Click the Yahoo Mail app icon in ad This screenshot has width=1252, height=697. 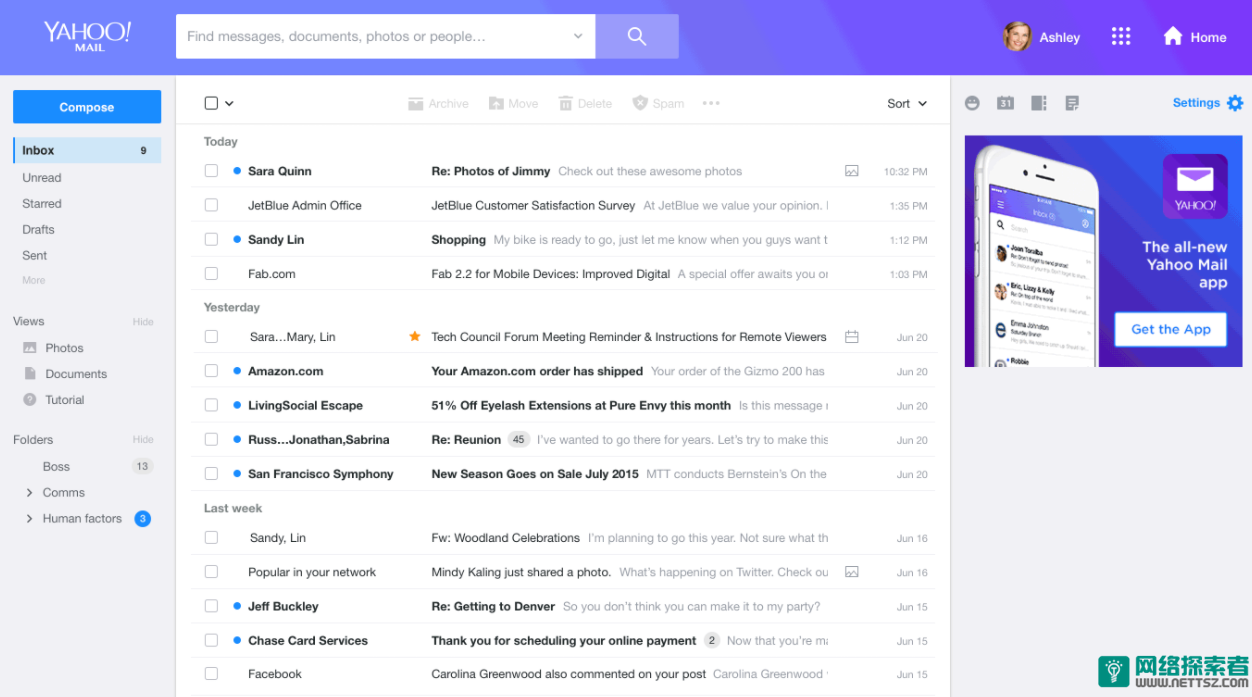[1195, 186]
